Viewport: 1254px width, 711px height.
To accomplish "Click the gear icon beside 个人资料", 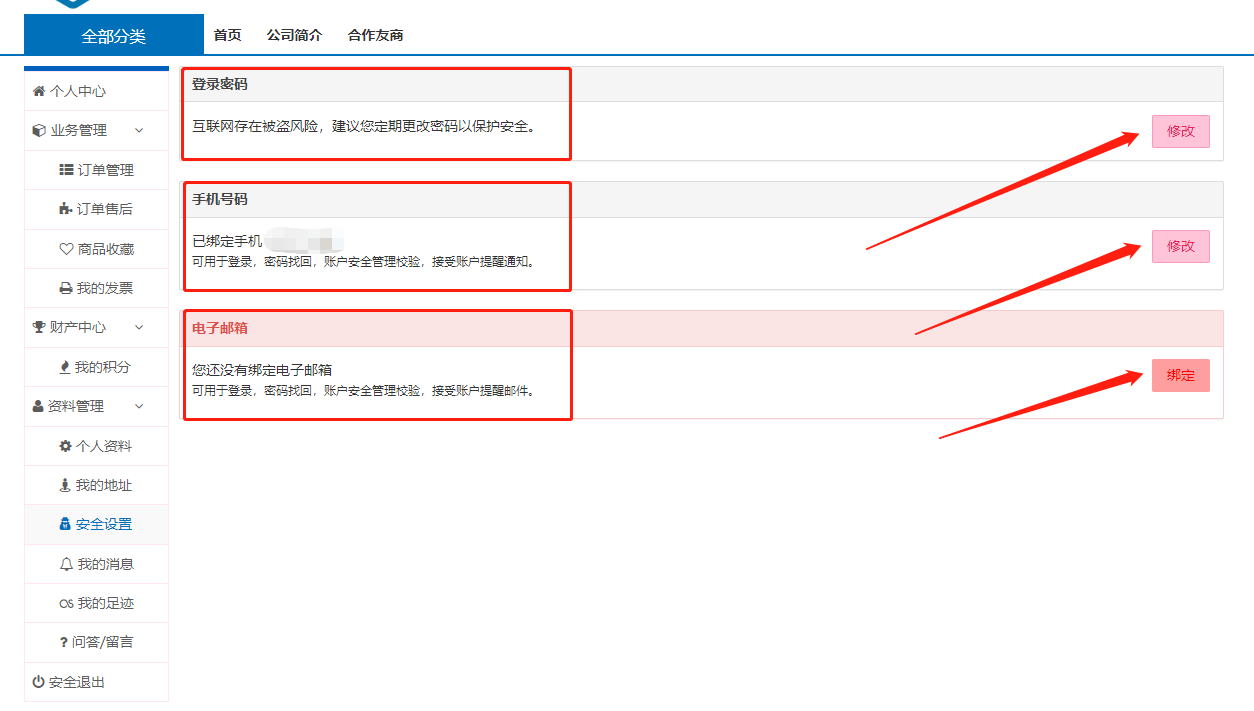I will click(66, 446).
